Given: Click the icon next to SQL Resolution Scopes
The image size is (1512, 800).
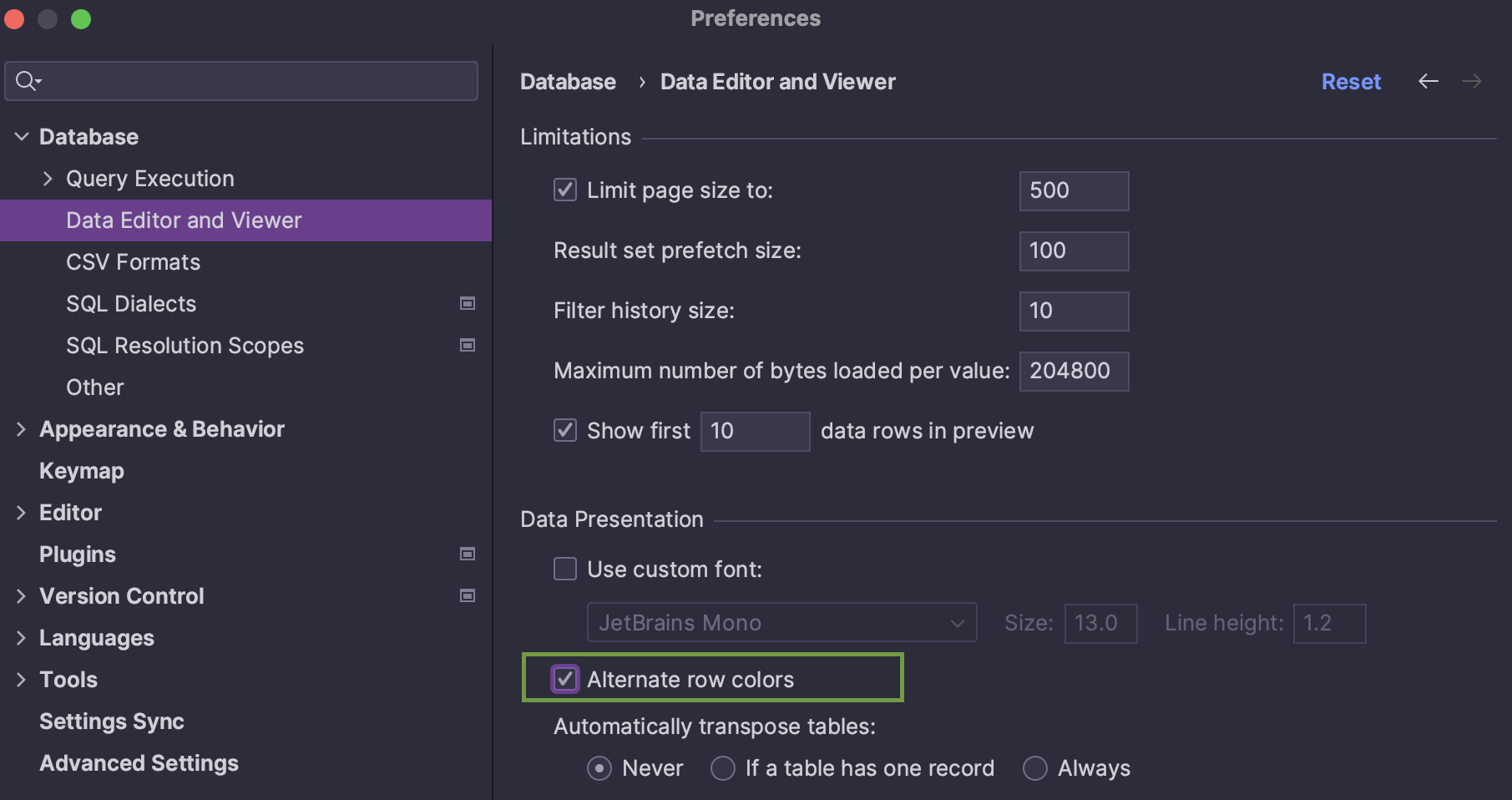Looking at the screenshot, I should point(468,345).
